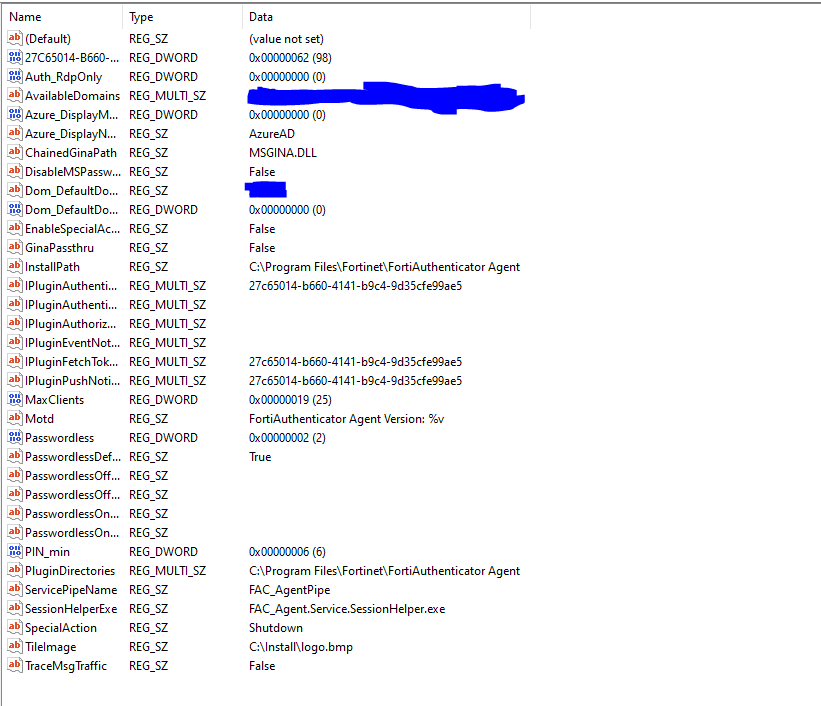821x706 pixels.
Task: Click "FortiAuthenticator Agent Version: %v" data
Action: (347, 419)
